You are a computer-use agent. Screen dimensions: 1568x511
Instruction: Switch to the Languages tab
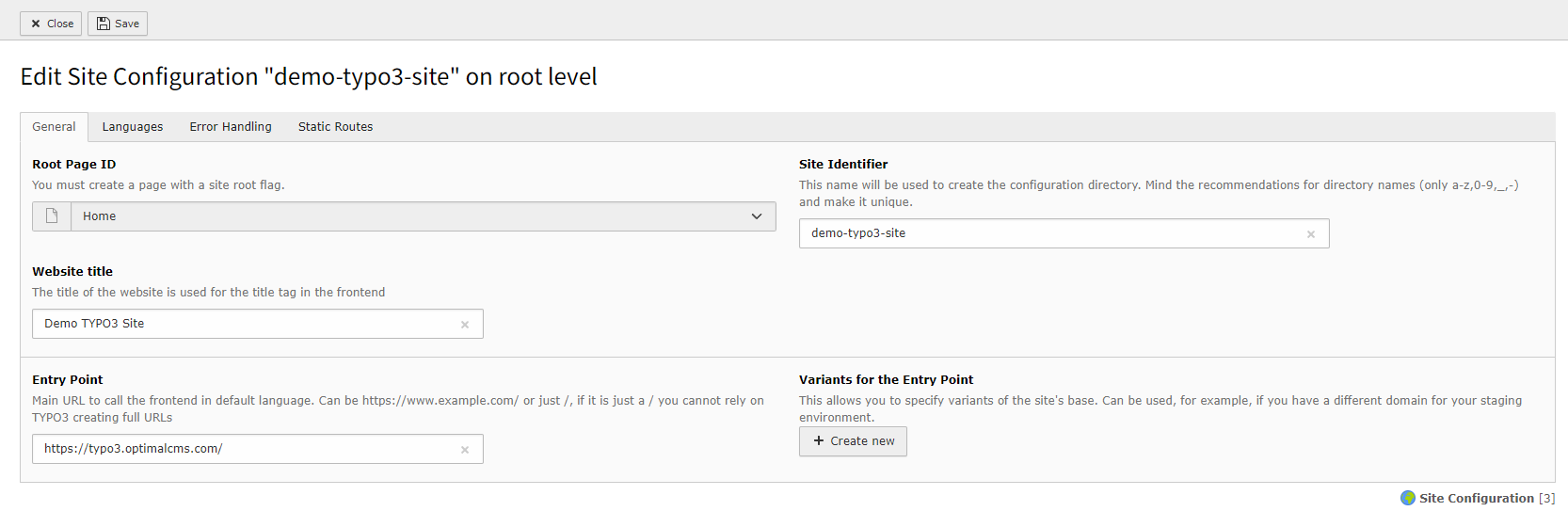132,127
